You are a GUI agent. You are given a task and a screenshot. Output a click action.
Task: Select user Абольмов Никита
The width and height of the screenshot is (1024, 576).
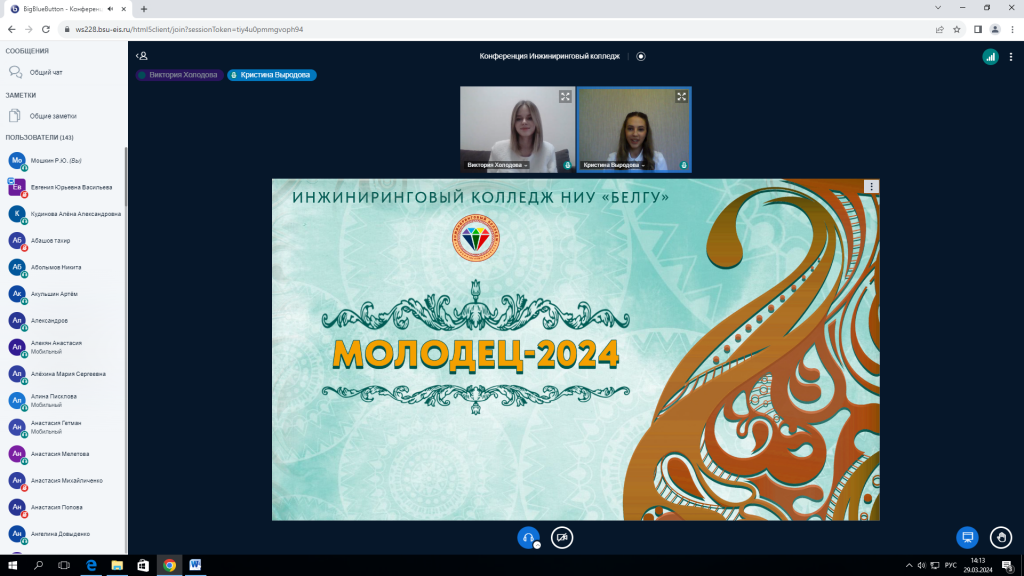(63, 267)
